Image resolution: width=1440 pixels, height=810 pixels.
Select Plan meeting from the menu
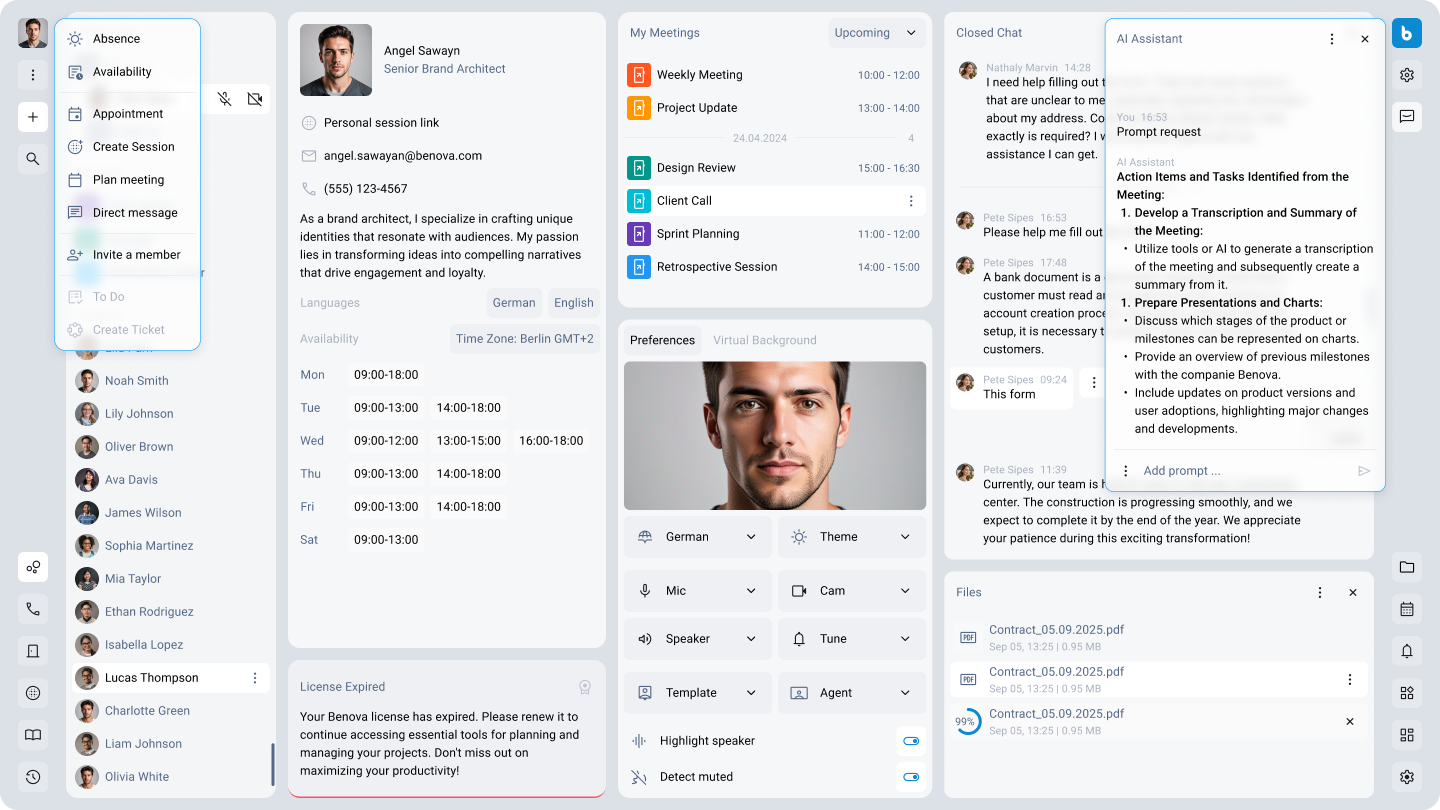[128, 180]
